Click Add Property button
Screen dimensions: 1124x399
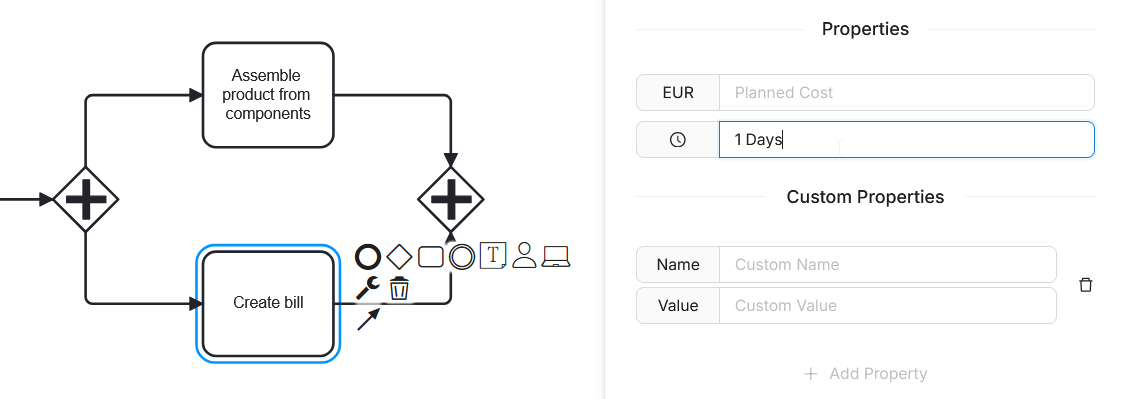865,374
